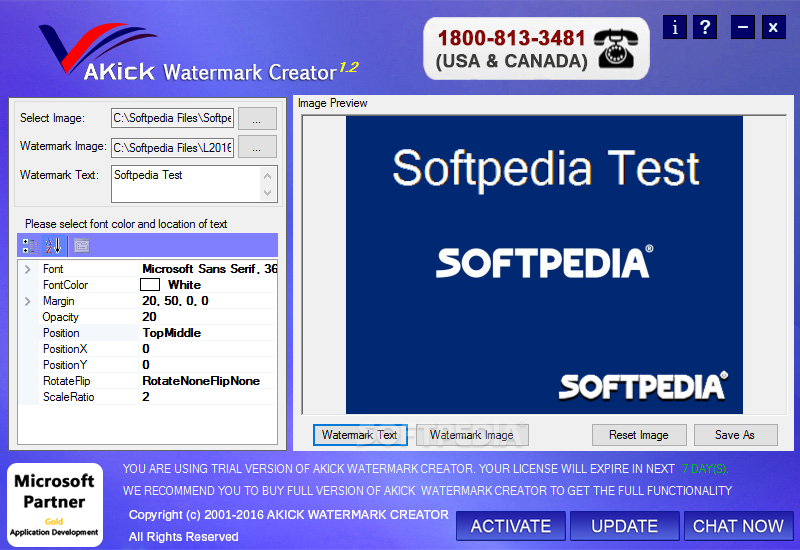Click the telephone icon in phone banner
Screen dimensions: 800x550
pyautogui.click(x=617, y=48)
